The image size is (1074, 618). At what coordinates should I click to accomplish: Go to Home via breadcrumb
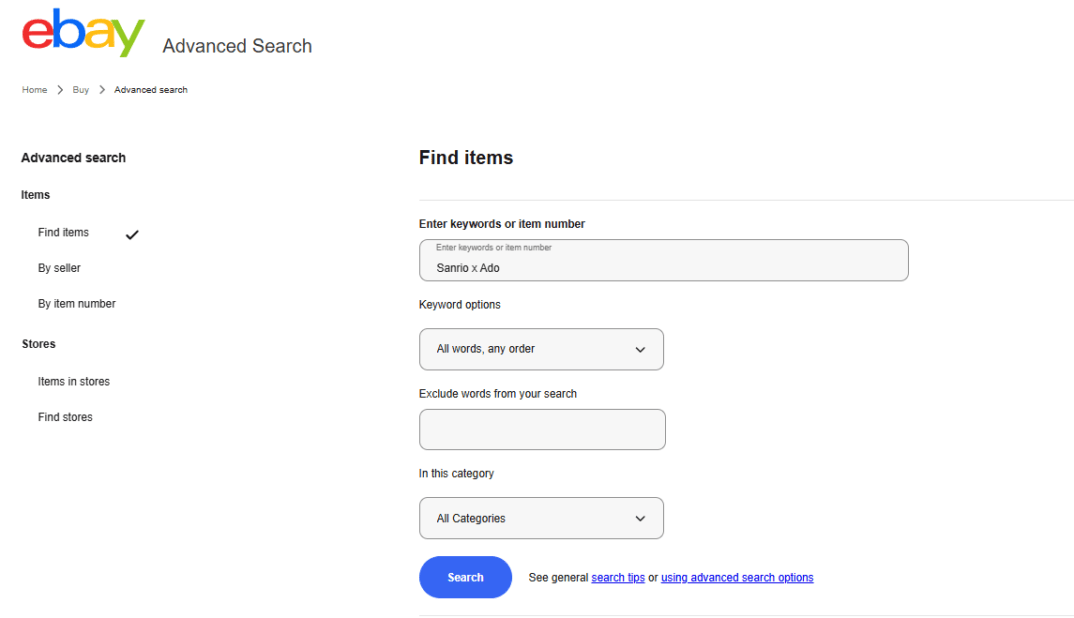click(x=34, y=90)
